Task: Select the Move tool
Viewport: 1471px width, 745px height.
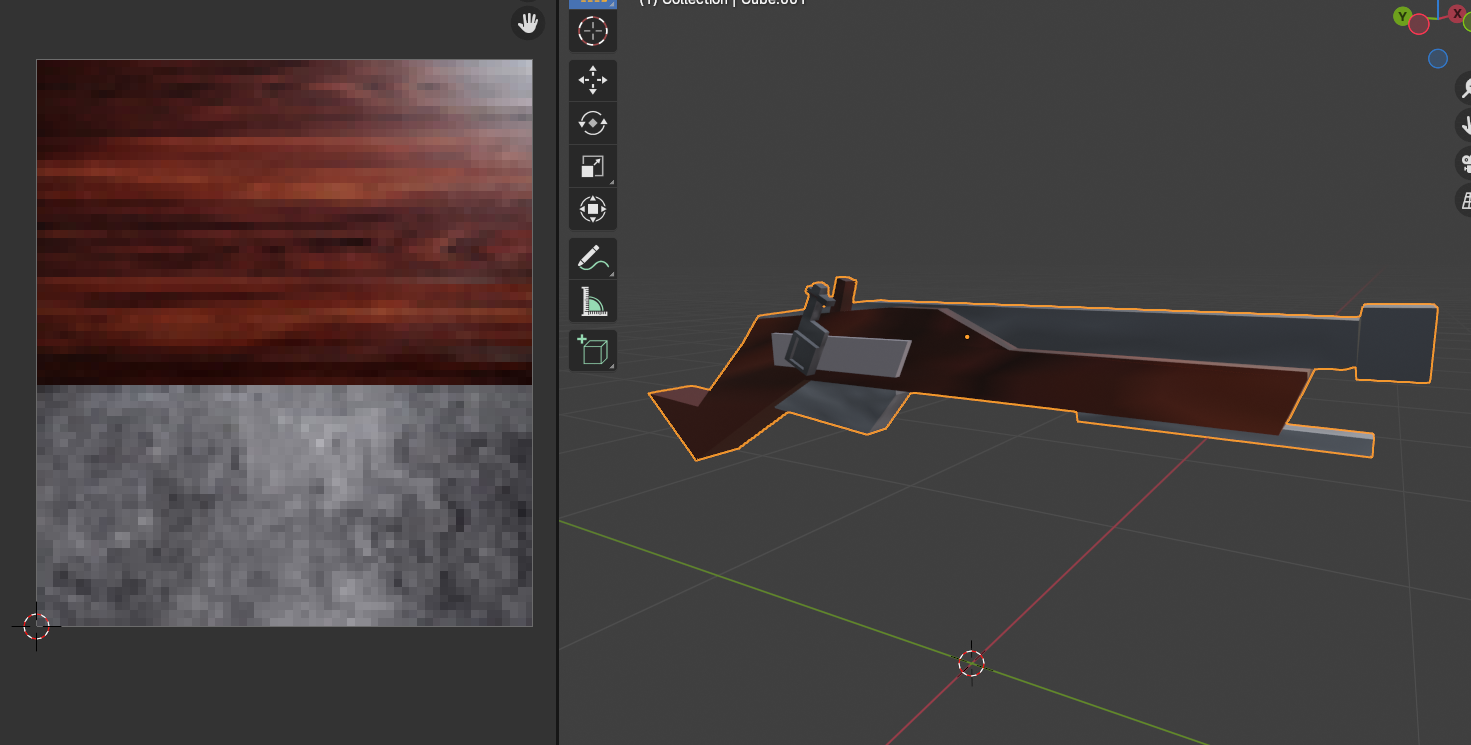Action: pyautogui.click(x=593, y=80)
